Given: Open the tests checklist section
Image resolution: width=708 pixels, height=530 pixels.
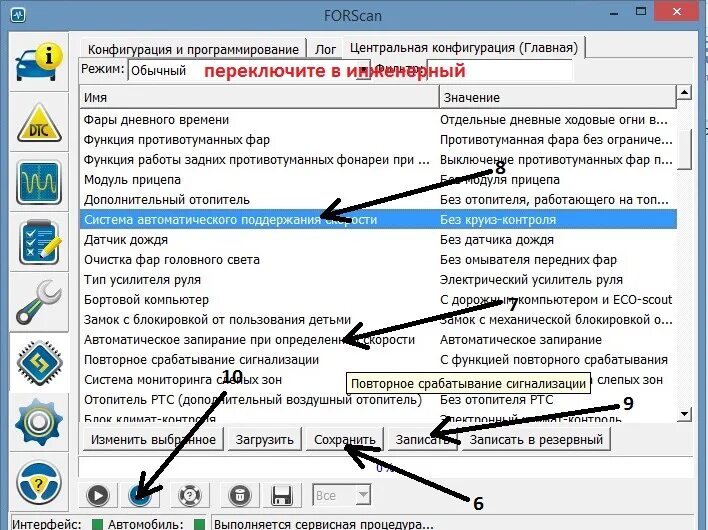Looking at the screenshot, I should (x=39, y=242).
